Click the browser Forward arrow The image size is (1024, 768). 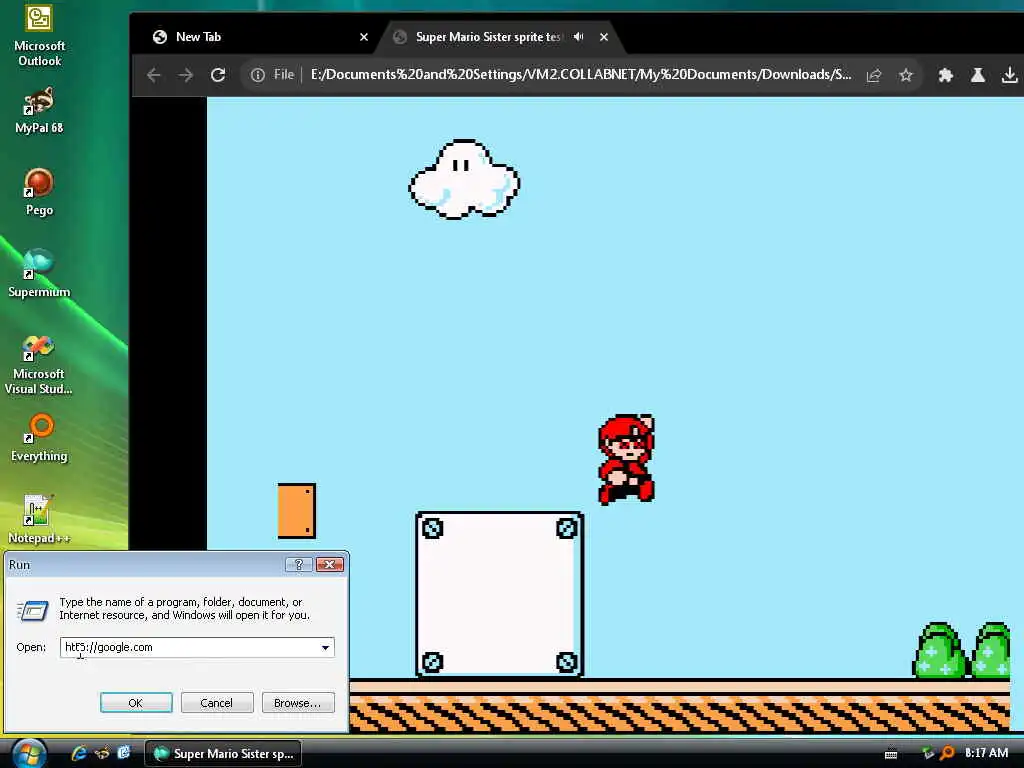186,75
